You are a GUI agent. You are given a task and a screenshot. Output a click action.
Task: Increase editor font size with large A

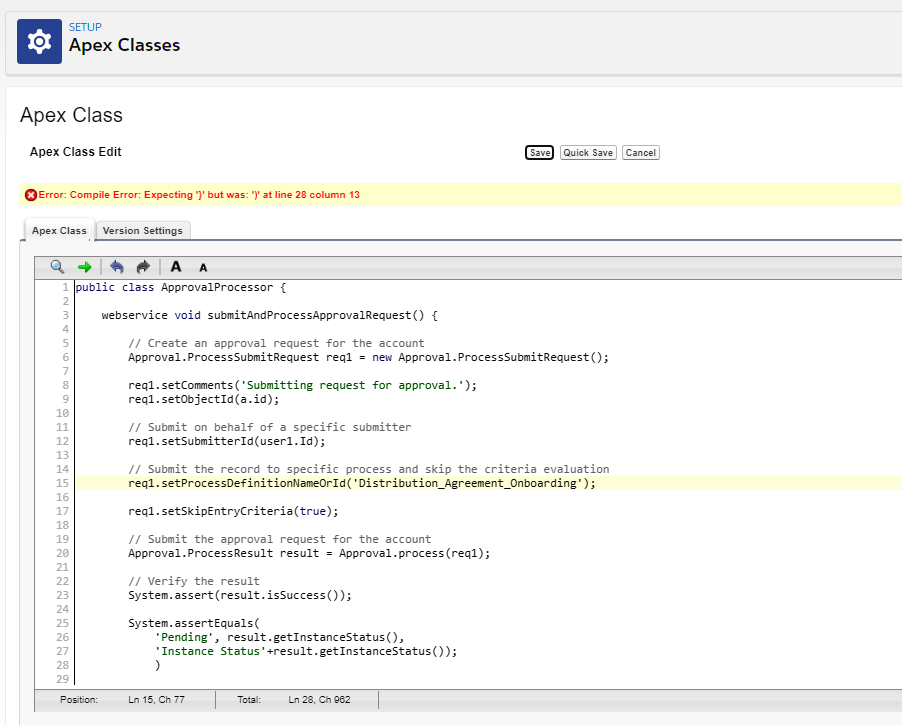point(176,267)
